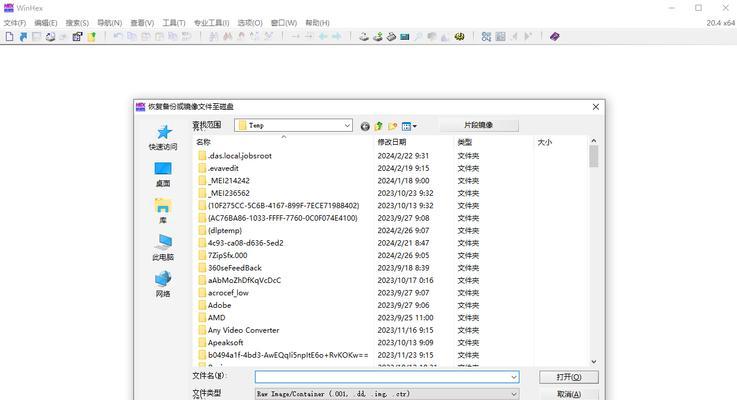
Task: Open the File (F) menu
Action: (x=15, y=23)
